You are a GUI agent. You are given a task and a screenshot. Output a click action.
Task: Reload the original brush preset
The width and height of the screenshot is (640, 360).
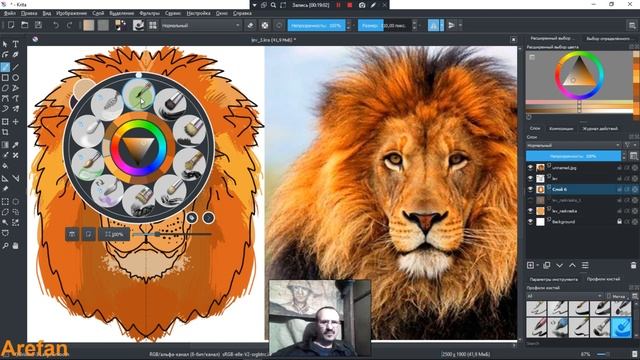click(279, 25)
